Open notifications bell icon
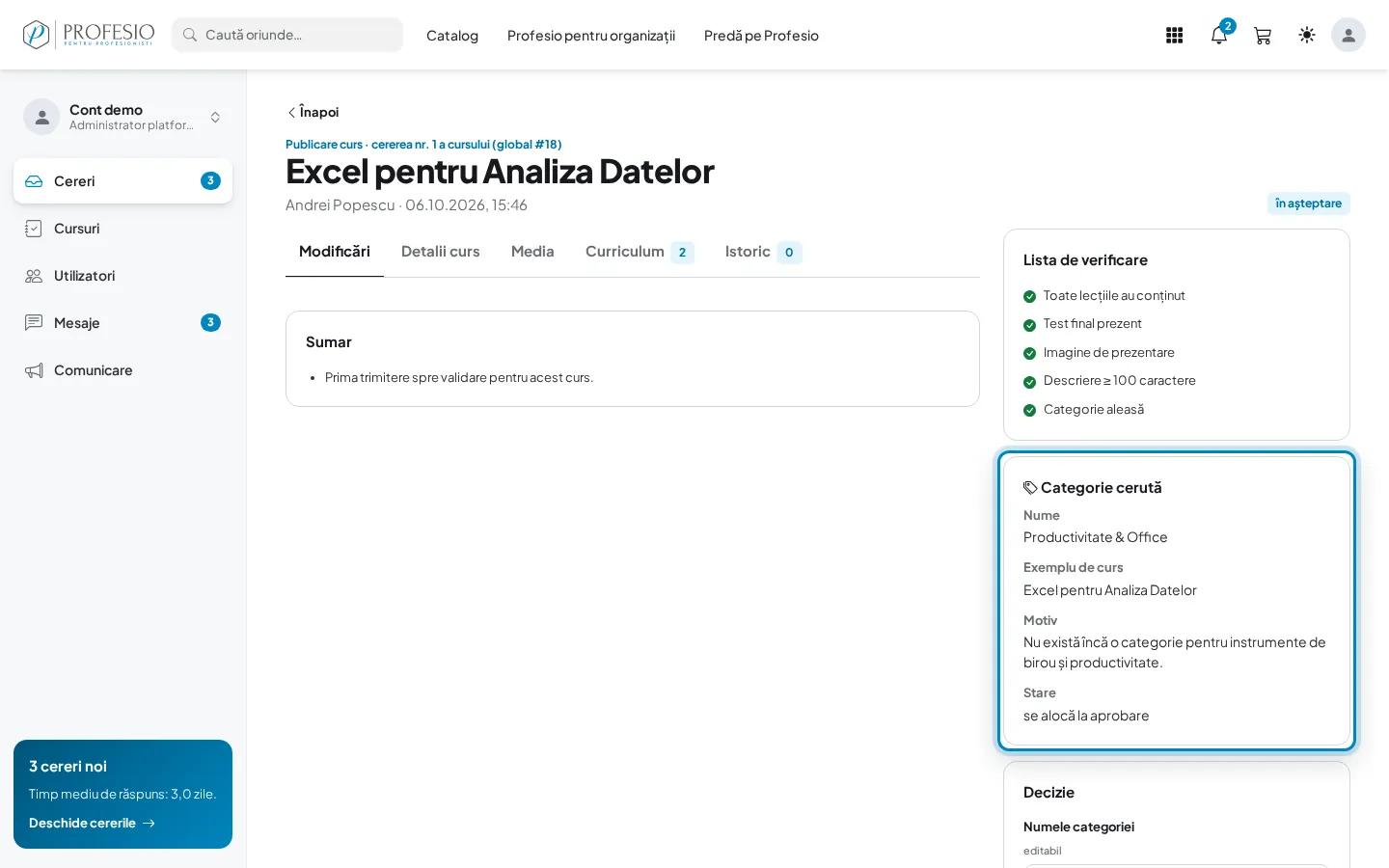The height and width of the screenshot is (868, 1389). (1219, 36)
